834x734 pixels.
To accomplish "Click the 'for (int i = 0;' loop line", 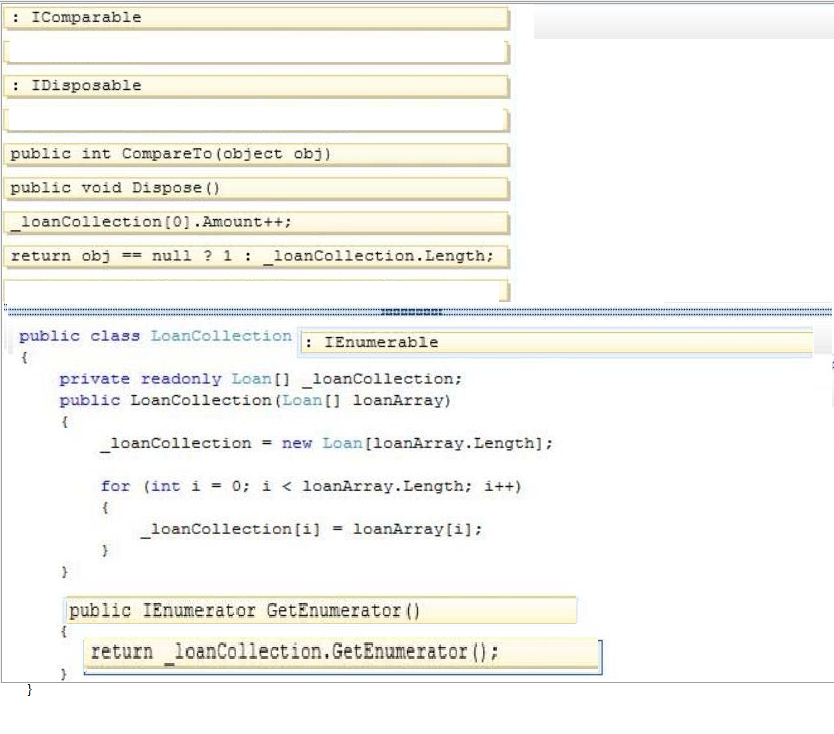I will (x=311, y=486).
